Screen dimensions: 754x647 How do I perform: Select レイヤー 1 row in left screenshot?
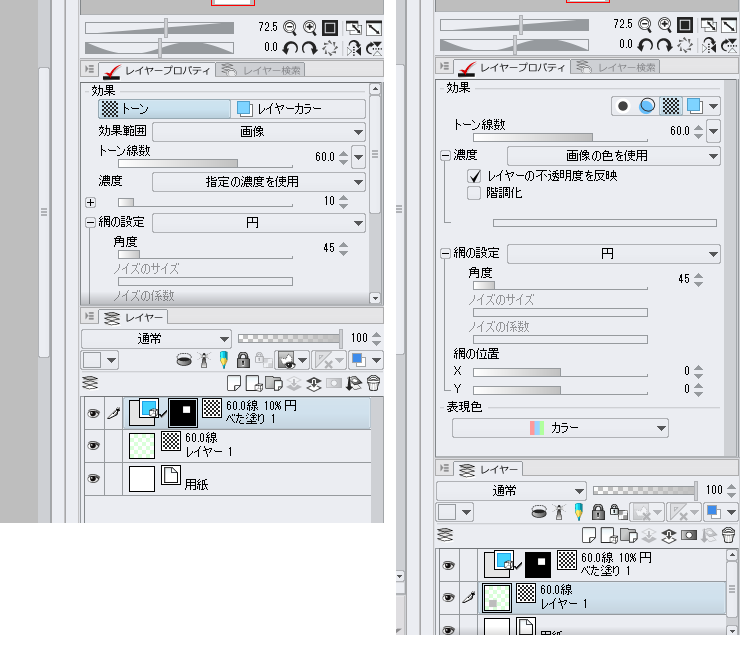coord(228,445)
